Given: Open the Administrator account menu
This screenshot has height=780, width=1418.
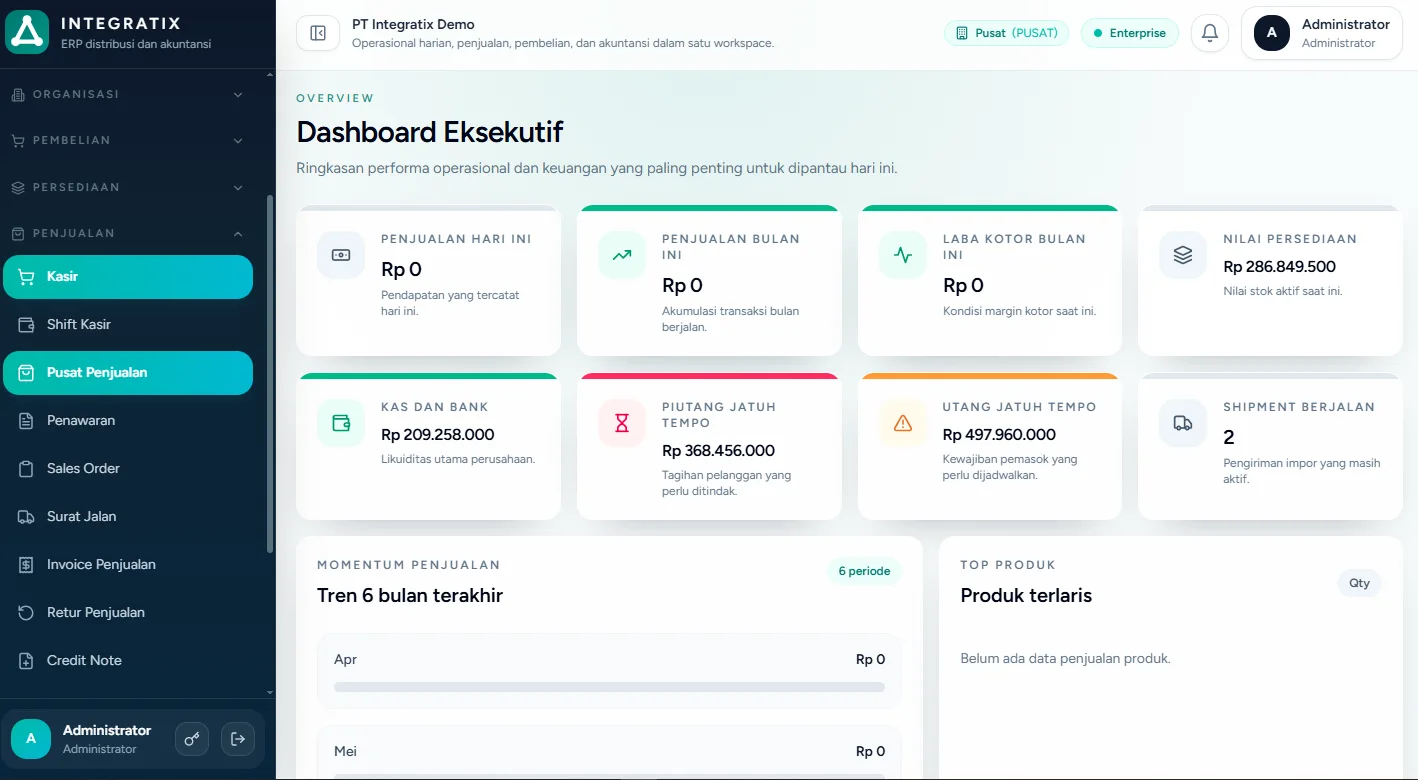Looking at the screenshot, I should [x=1322, y=33].
